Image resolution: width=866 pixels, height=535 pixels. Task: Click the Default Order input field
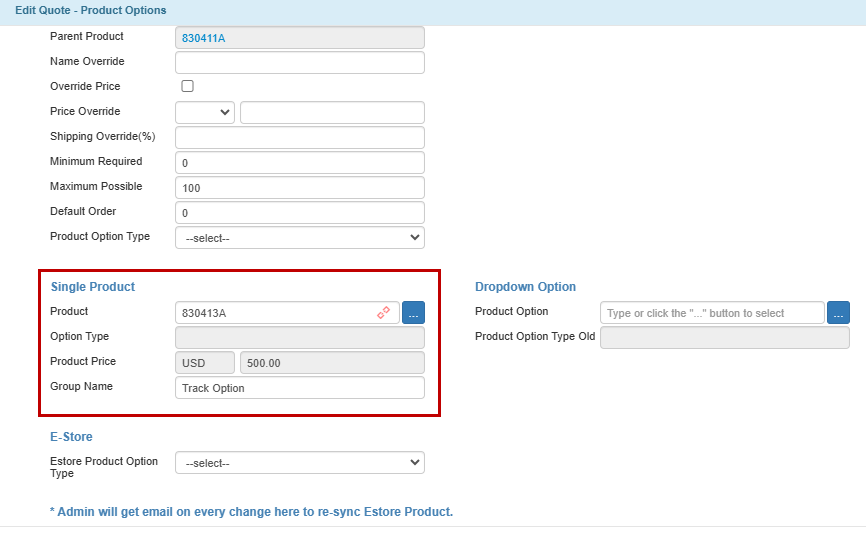pyautogui.click(x=300, y=213)
